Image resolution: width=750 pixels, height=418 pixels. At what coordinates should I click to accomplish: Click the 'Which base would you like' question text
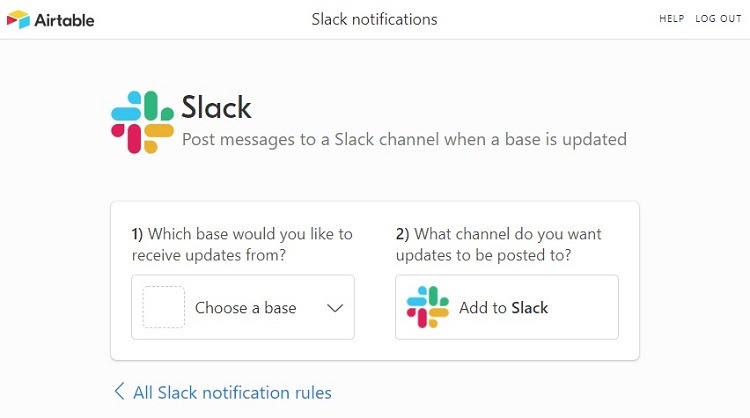(x=242, y=244)
